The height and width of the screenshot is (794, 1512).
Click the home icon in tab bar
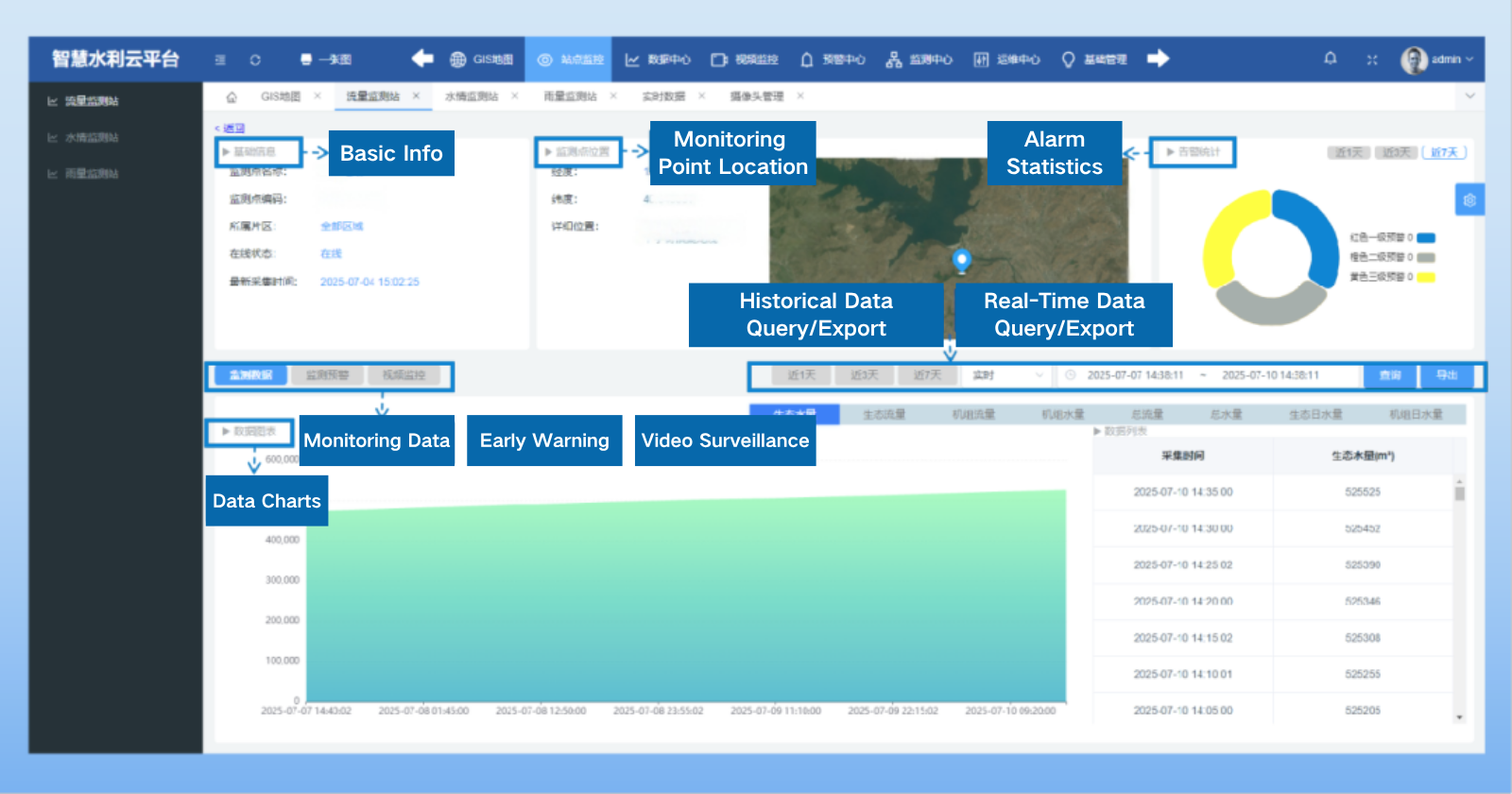(232, 96)
